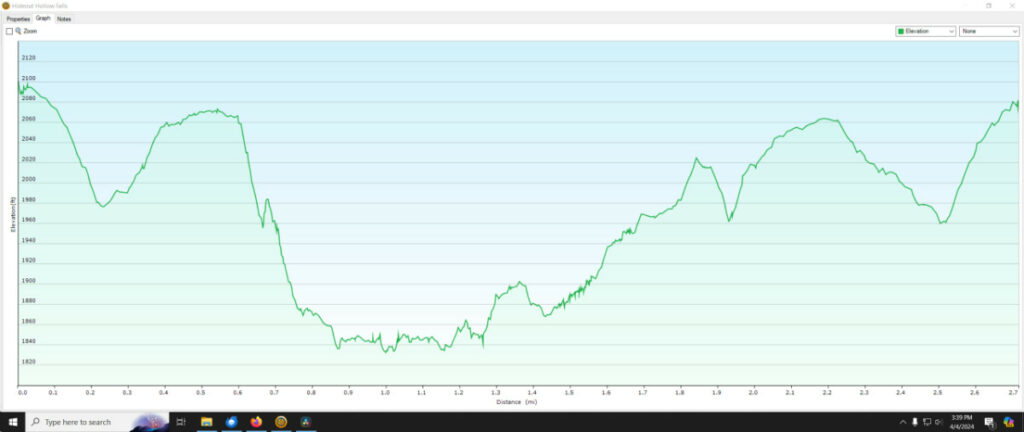
Task: Click the 0.0 distance axis label
Action: tap(23, 393)
